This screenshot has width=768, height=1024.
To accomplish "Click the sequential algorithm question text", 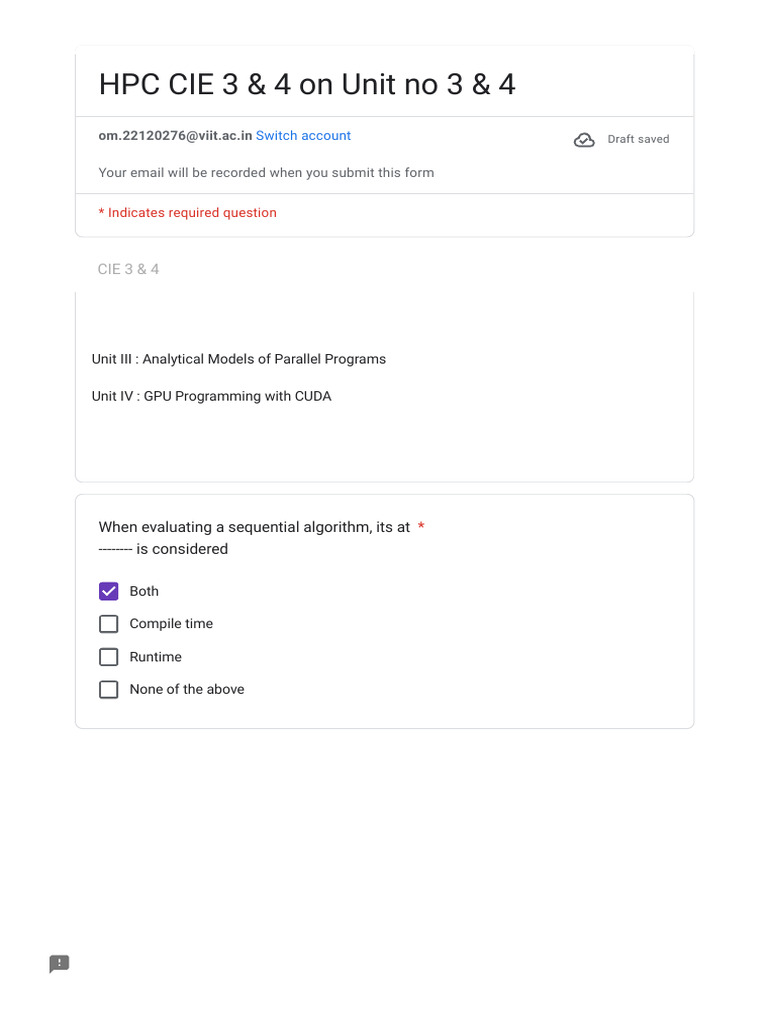I will pyautogui.click(x=254, y=527).
